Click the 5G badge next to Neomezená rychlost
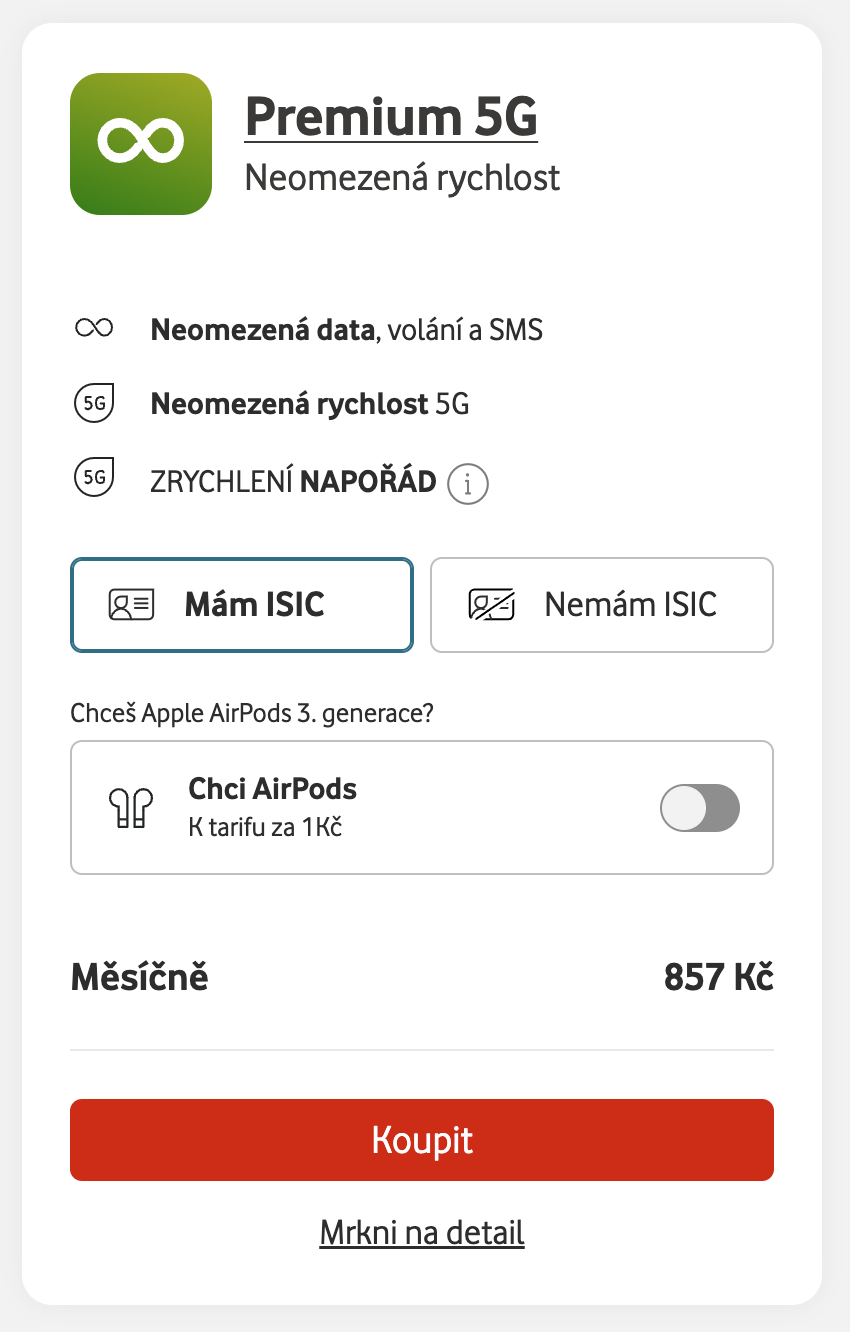 [x=94, y=404]
